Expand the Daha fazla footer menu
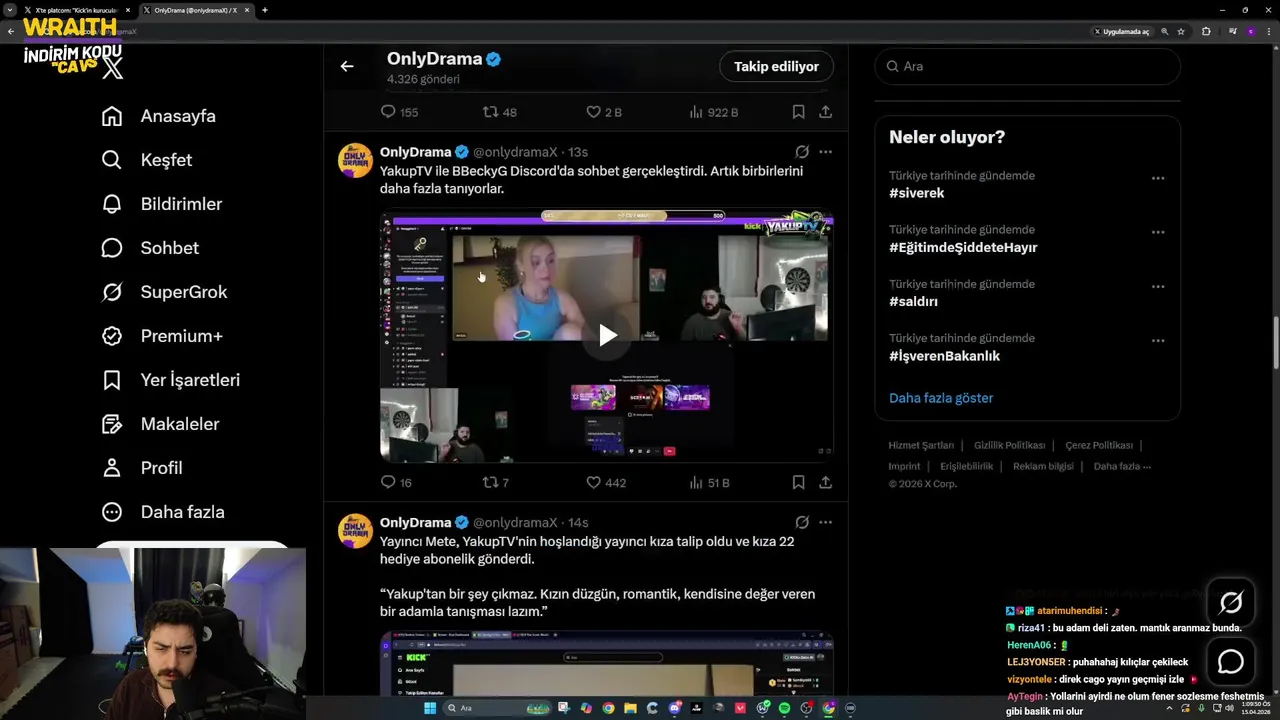 pos(1122,467)
